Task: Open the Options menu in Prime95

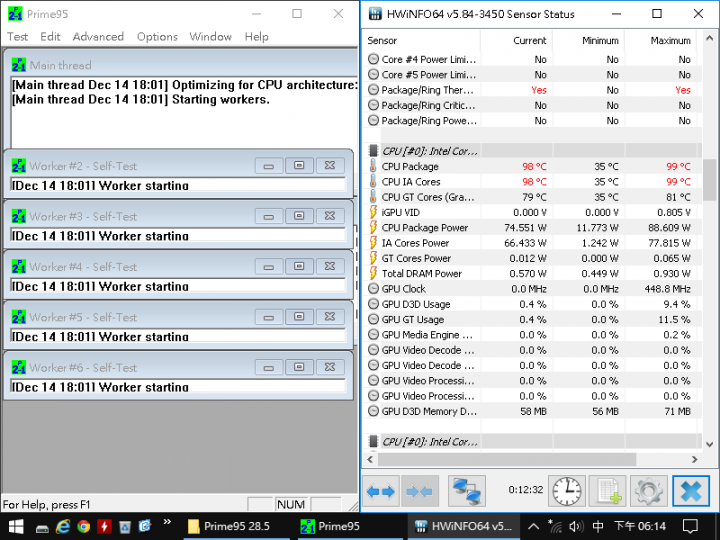Action: pos(157,37)
